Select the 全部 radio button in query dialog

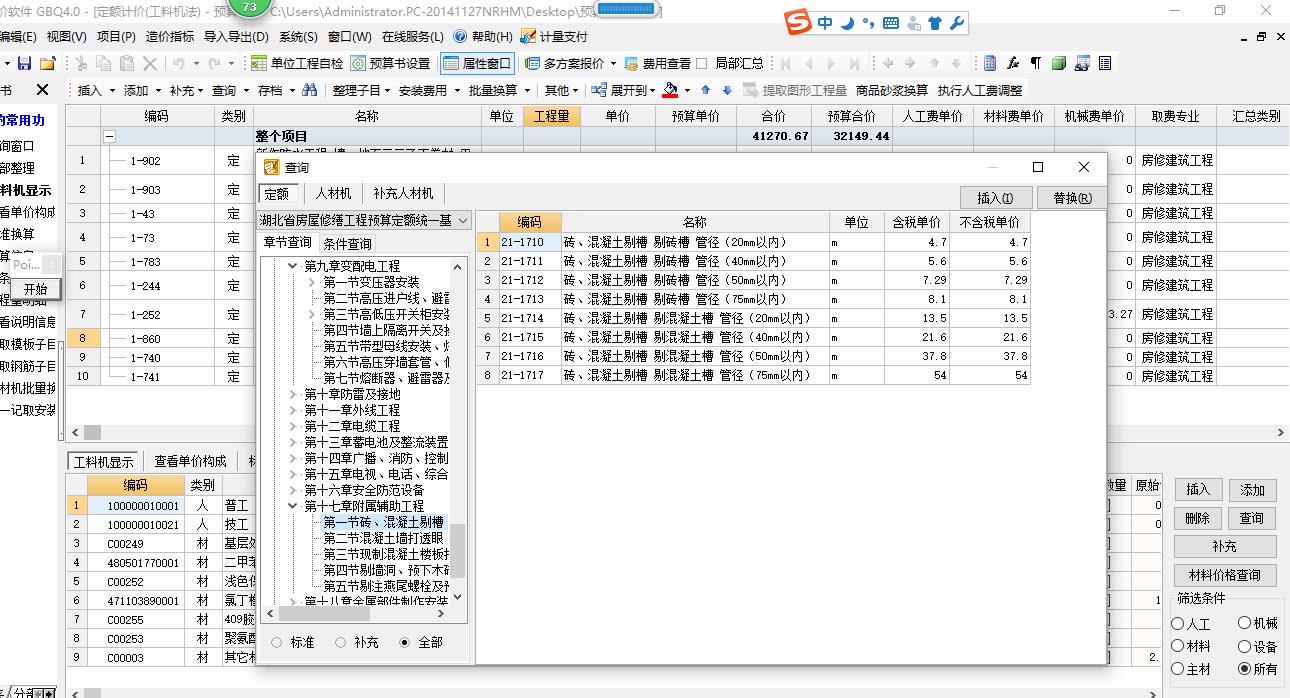(405, 642)
